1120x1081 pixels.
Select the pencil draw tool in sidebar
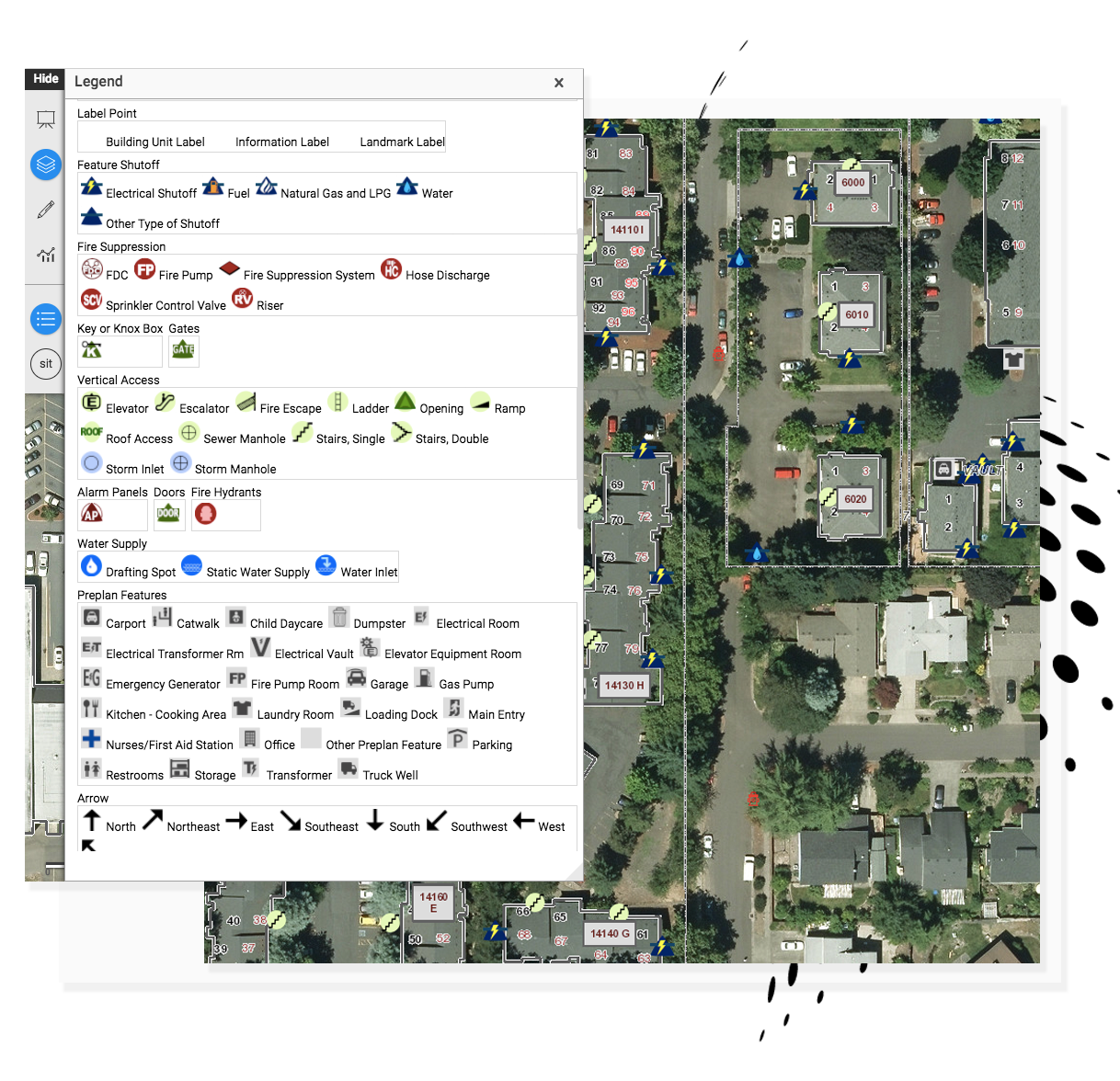46,211
